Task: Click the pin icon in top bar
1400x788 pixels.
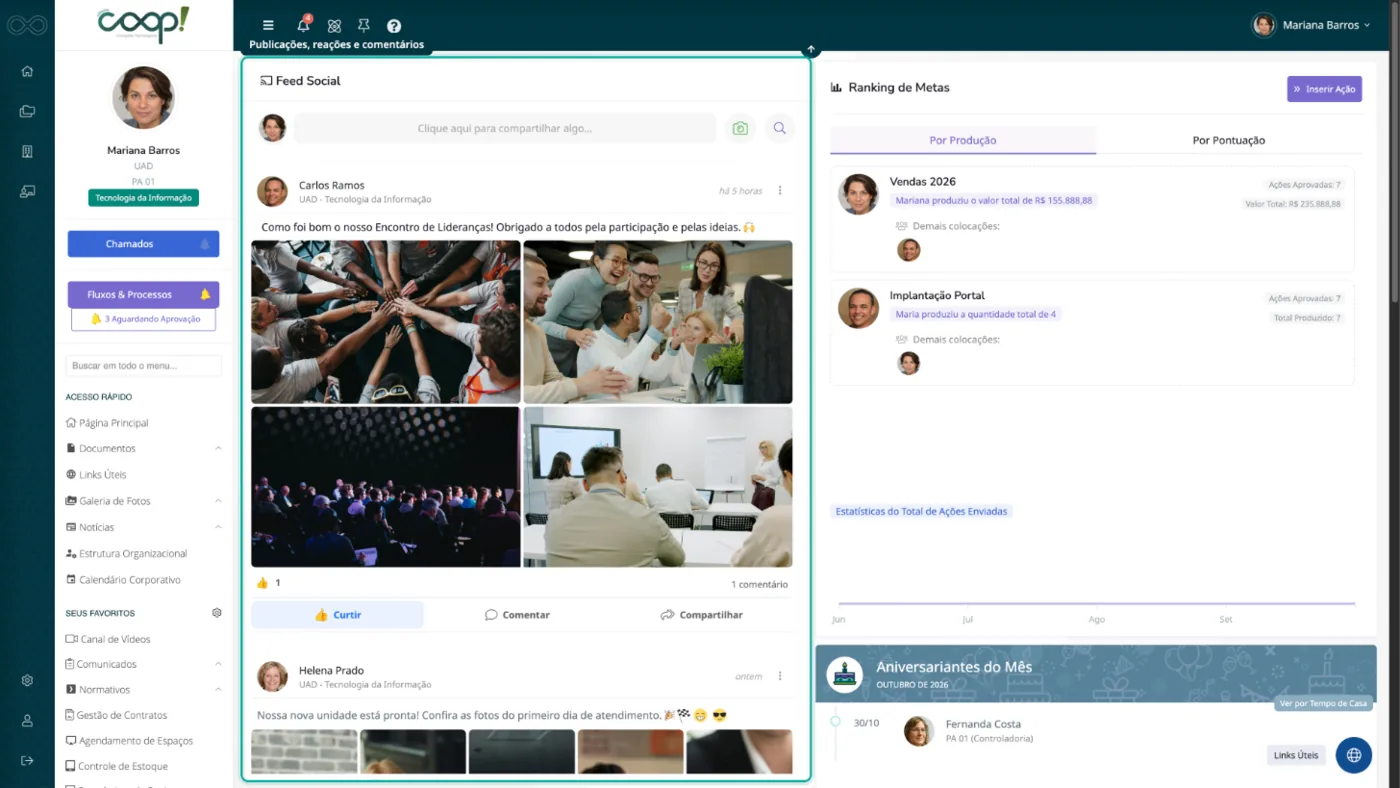Action: [x=364, y=26]
